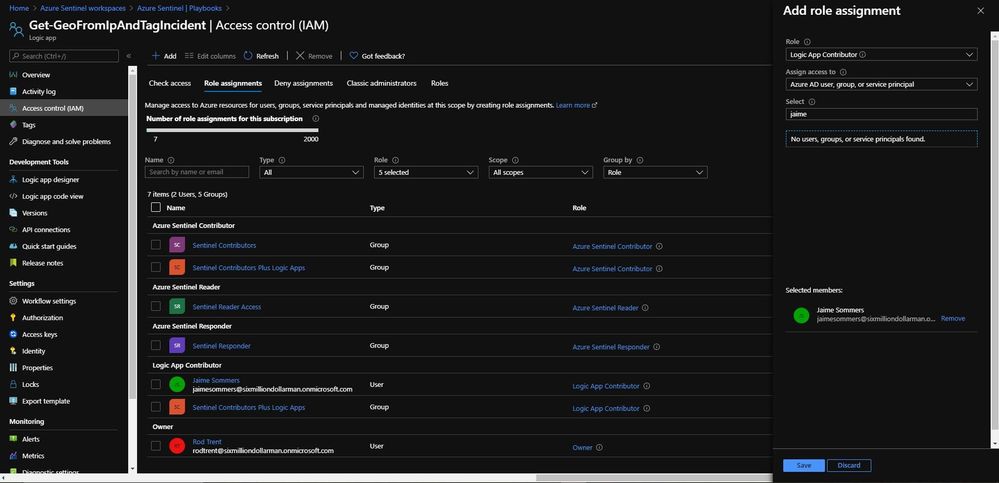Click info icon next to Owner role
This screenshot has width=999, height=483.
click(599, 447)
